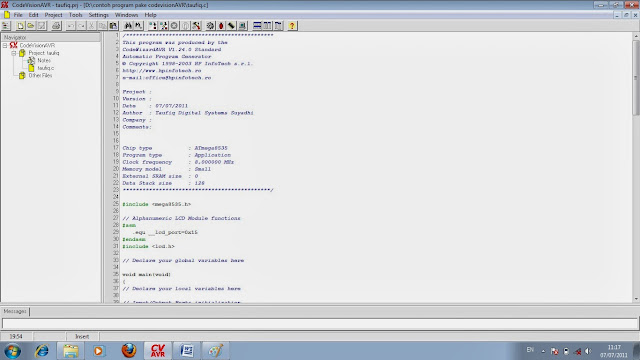
Task: Click the Find Next toolbar icon
Action: (x=138, y=26)
